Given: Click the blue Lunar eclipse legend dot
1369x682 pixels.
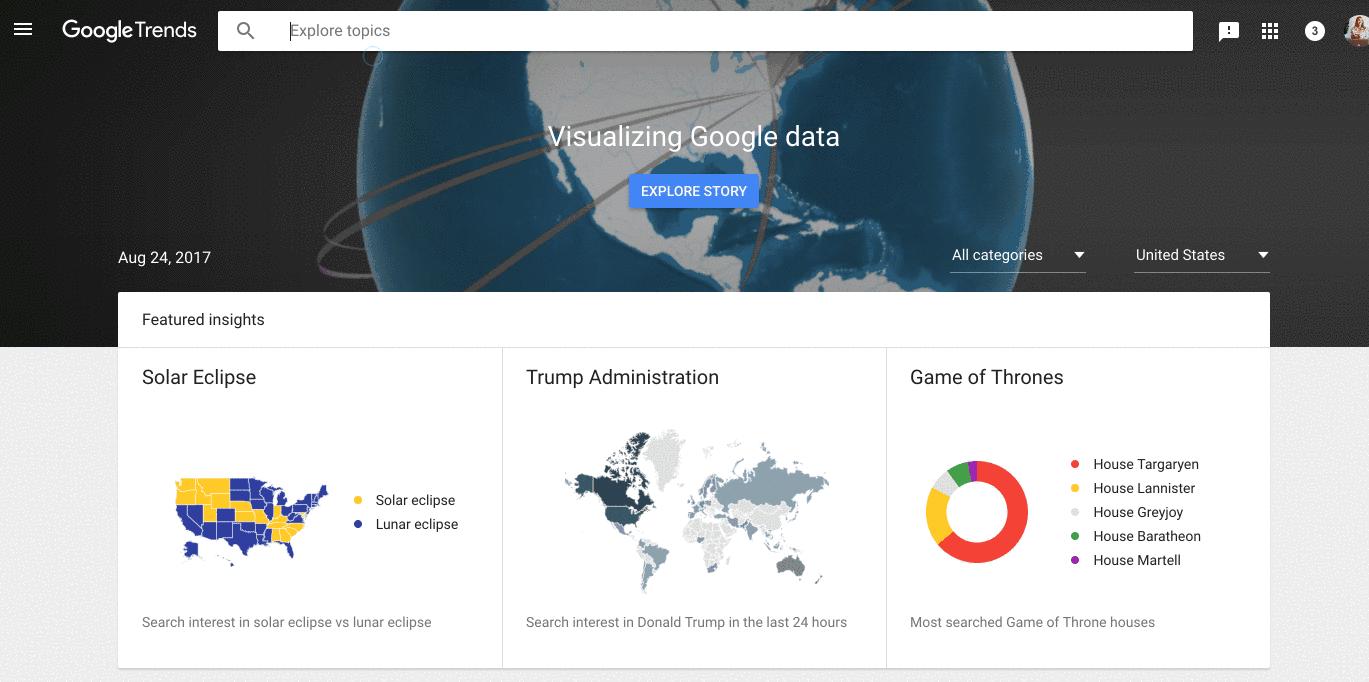Looking at the screenshot, I should click(358, 524).
